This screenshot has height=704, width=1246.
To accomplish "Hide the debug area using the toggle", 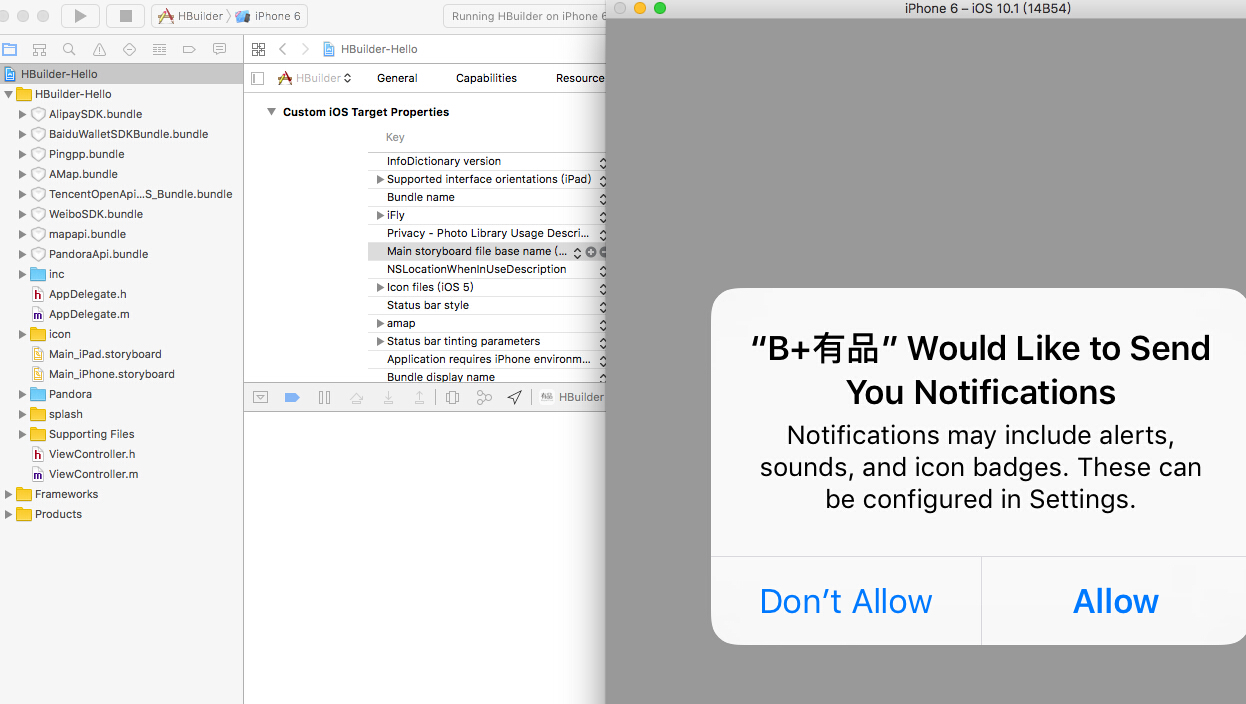I will tap(260, 397).
